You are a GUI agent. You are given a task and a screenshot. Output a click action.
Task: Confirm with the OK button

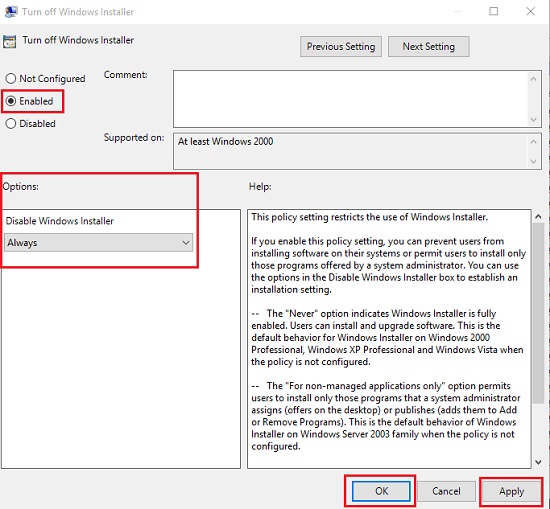click(381, 491)
